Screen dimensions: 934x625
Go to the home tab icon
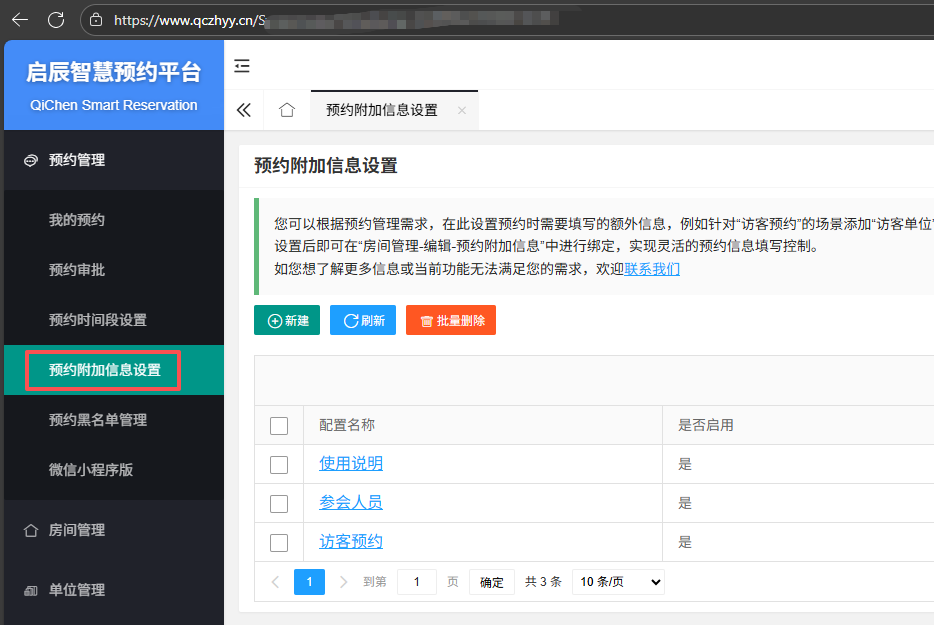(x=287, y=110)
